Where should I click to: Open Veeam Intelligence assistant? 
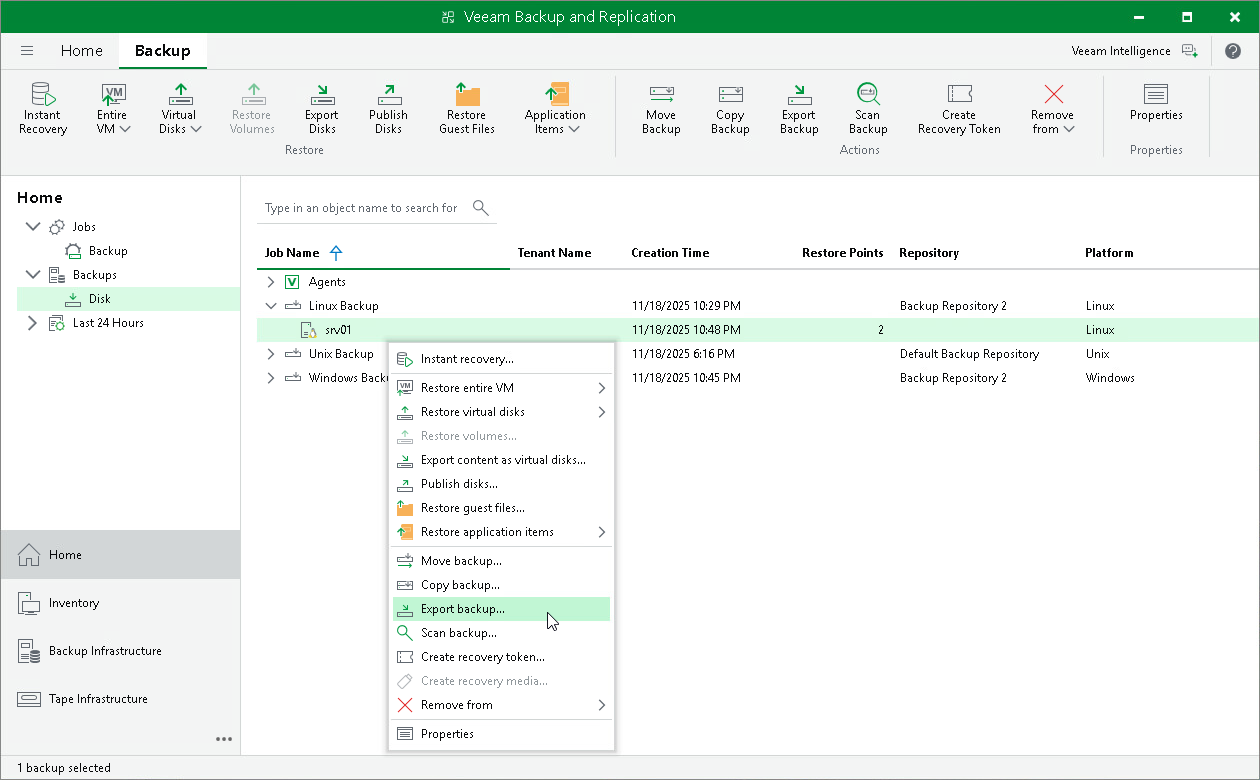coord(1134,51)
